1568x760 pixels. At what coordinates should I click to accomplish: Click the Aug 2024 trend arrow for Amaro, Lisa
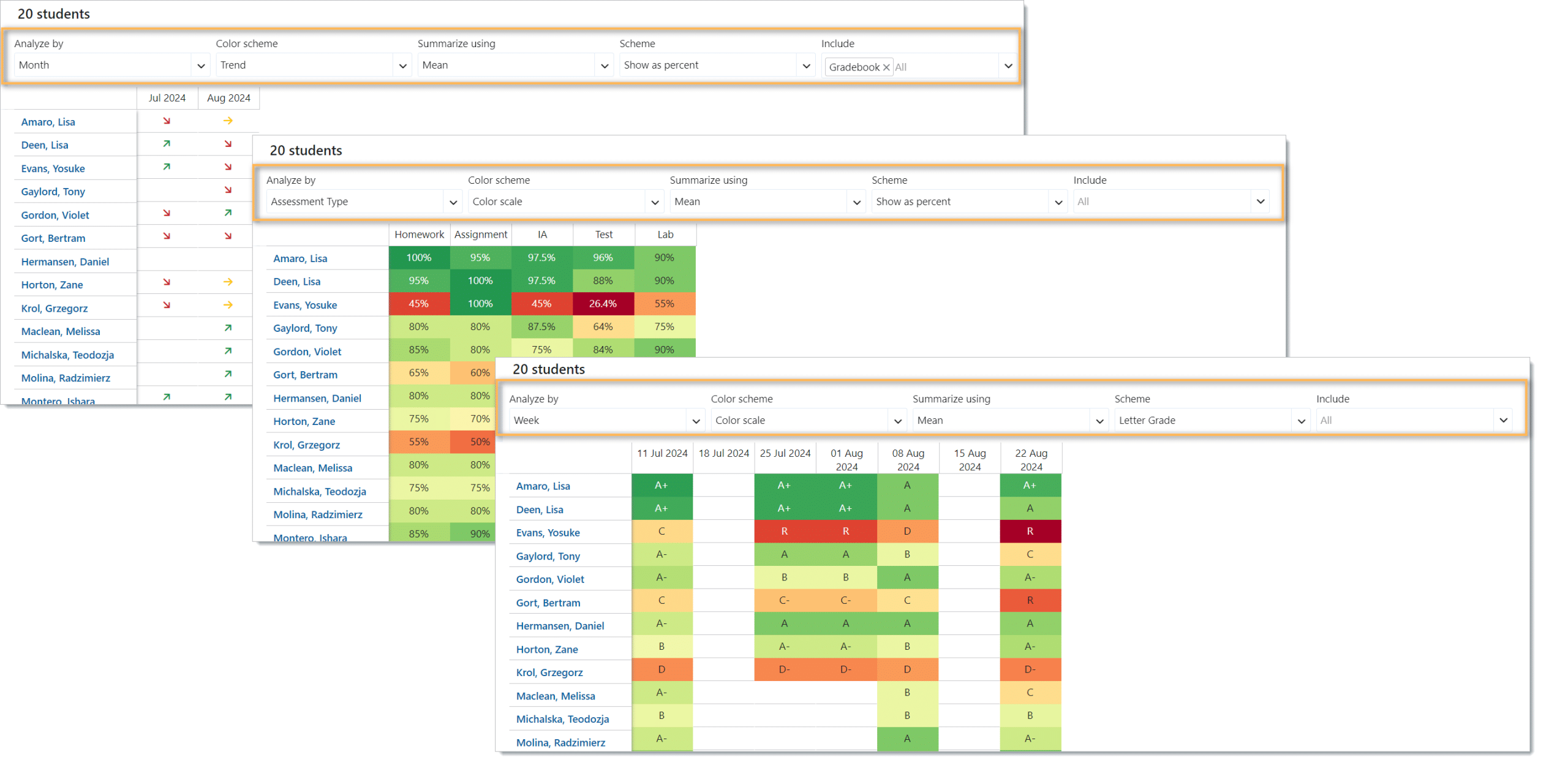(x=228, y=121)
